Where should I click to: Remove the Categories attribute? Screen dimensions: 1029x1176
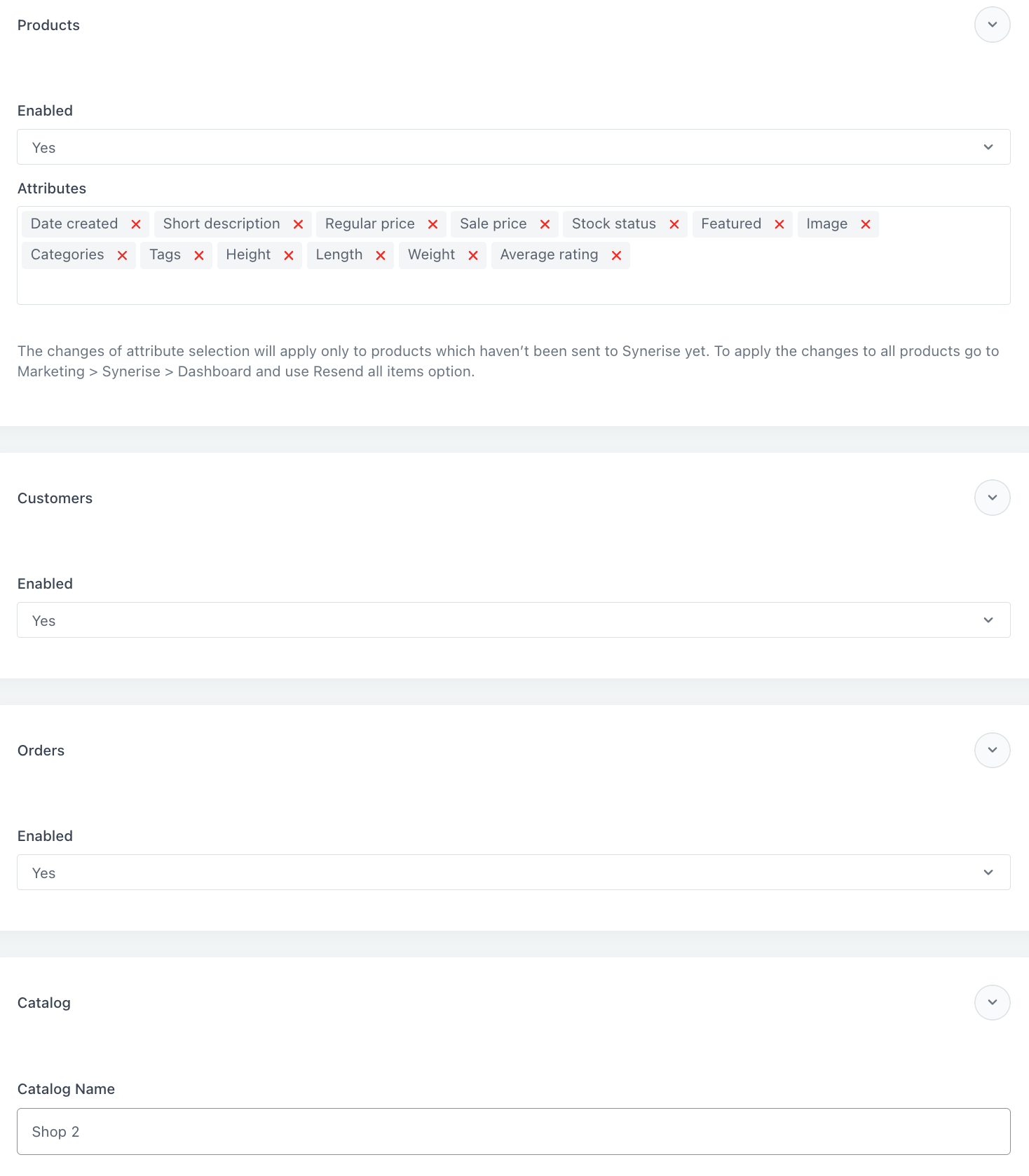pyautogui.click(x=123, y=255)
